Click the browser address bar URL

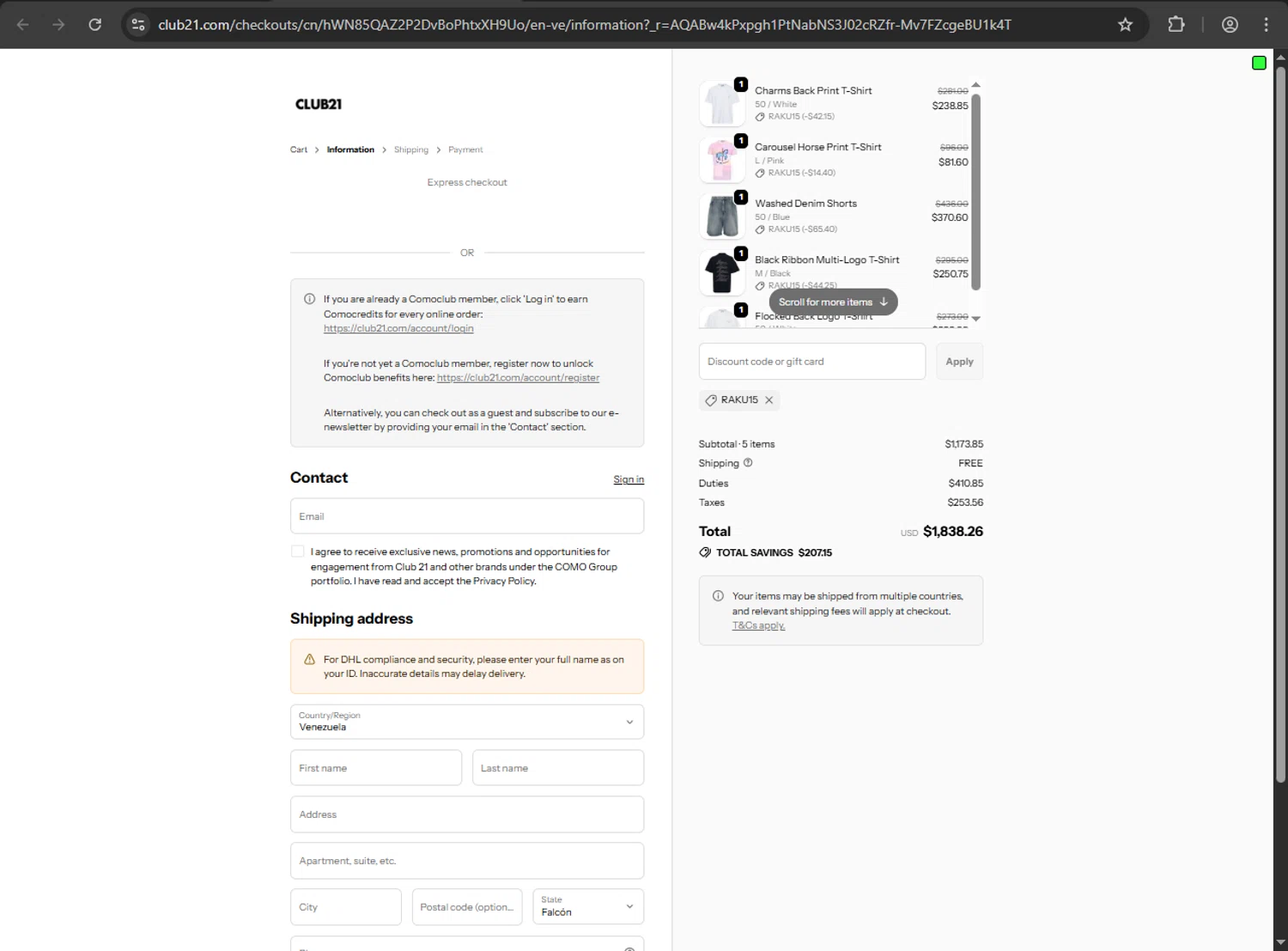click(x=584, y=25)
